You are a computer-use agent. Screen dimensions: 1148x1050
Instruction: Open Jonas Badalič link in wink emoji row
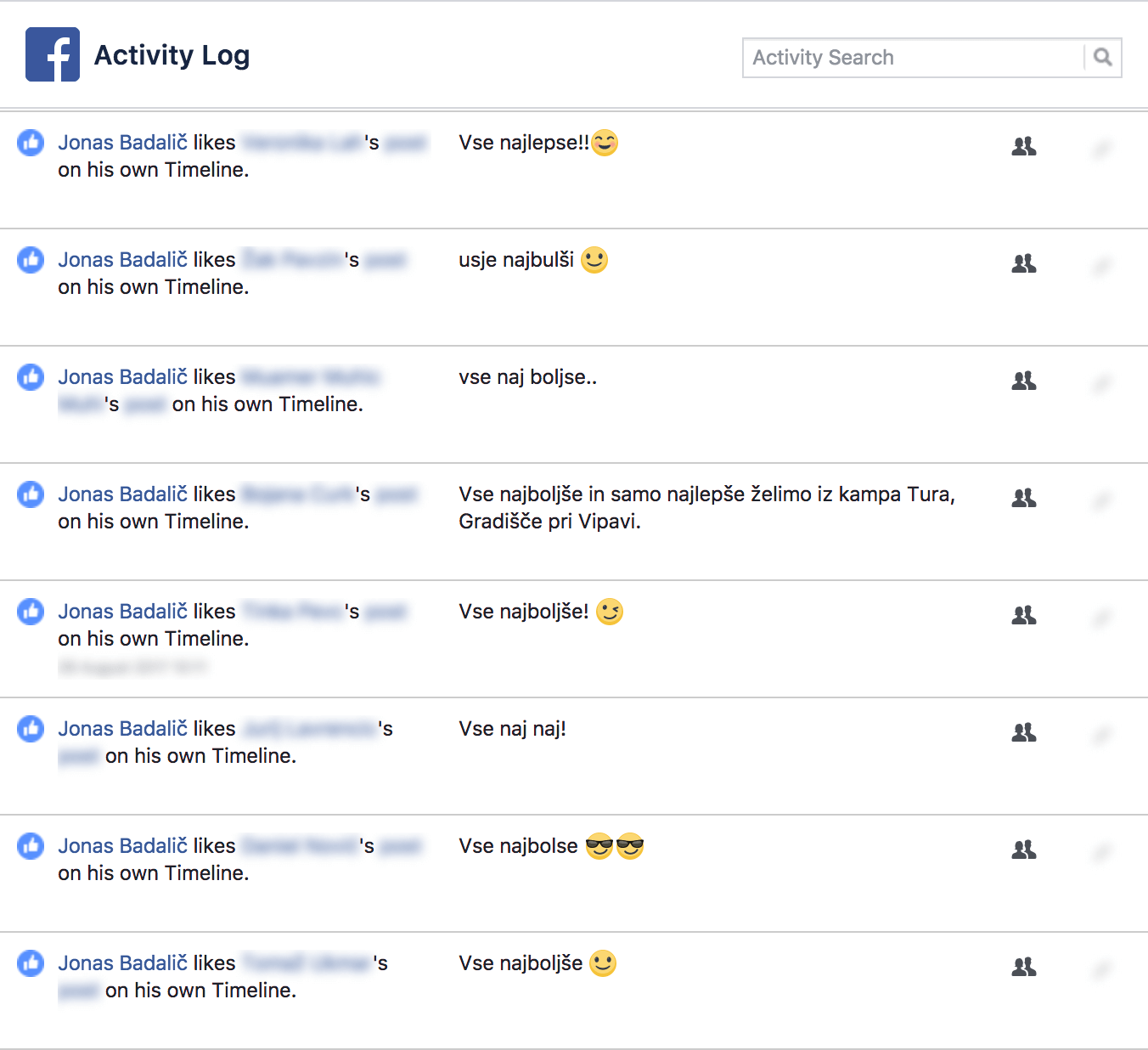[x=123, y=611]
